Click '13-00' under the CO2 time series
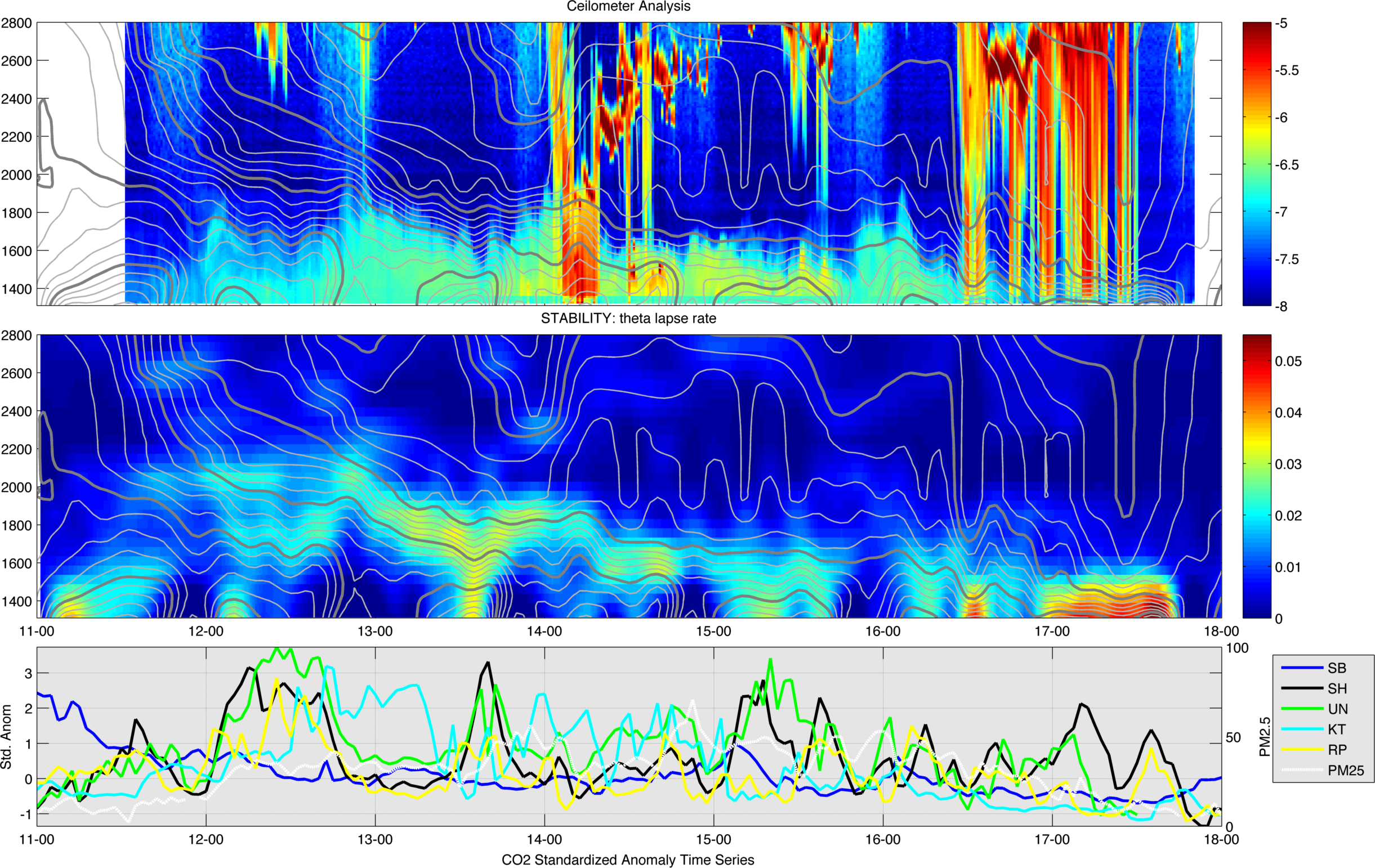 375,839
